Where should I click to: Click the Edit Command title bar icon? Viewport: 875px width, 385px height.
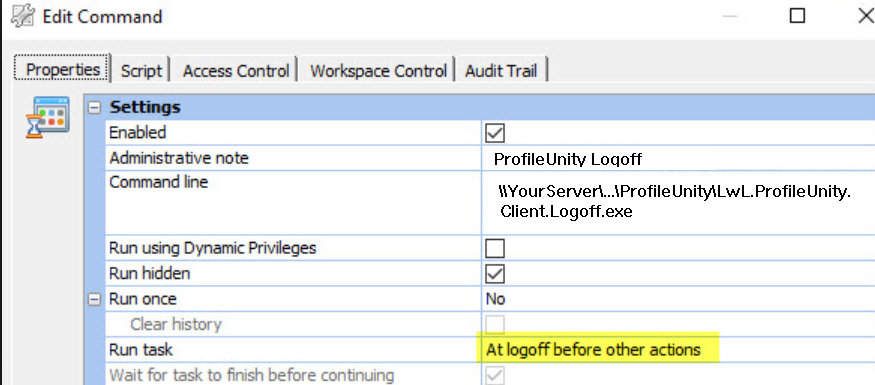coord(23,16)
